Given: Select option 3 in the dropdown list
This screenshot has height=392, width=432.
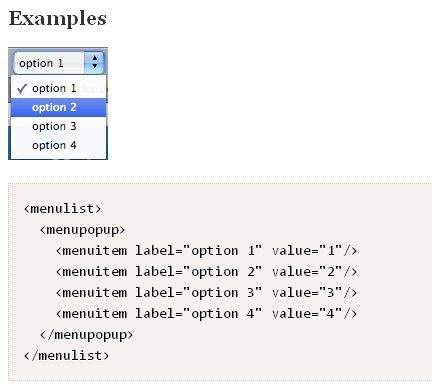Looking at the screenshot, I should pyautogui.click(x=59, y=126).
